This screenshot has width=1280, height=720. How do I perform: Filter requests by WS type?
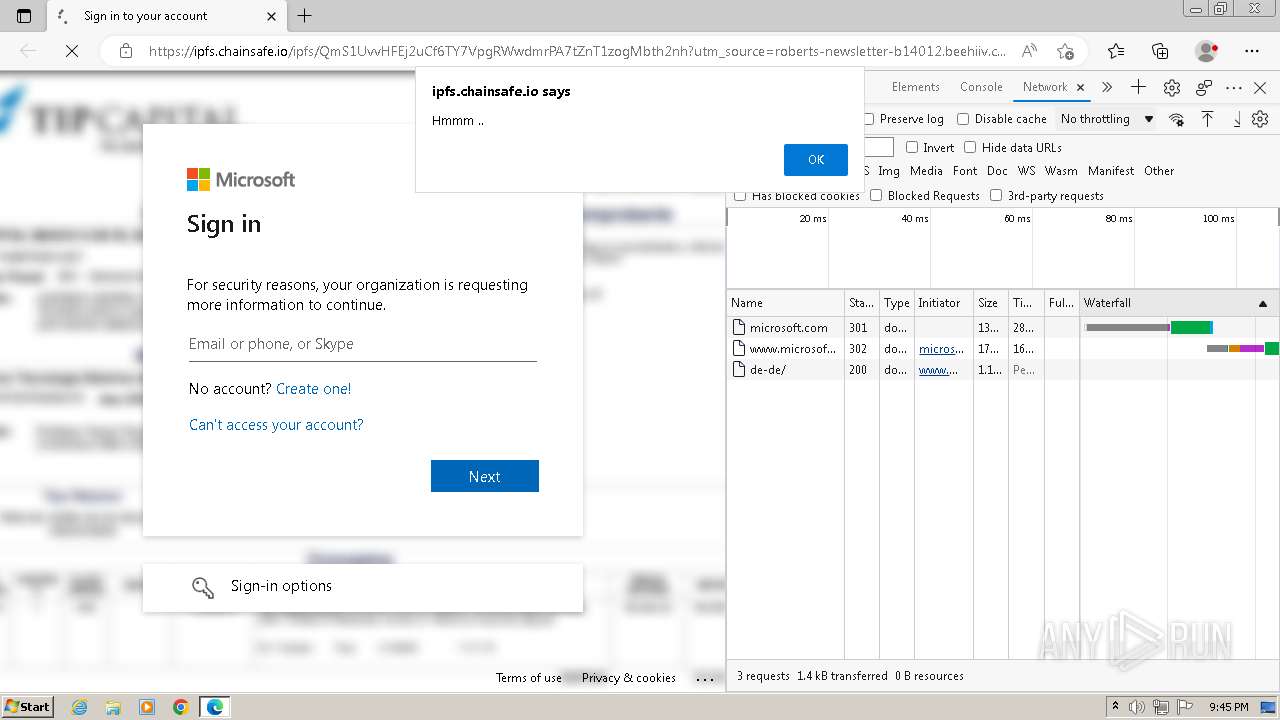[x=1027, y=171]
